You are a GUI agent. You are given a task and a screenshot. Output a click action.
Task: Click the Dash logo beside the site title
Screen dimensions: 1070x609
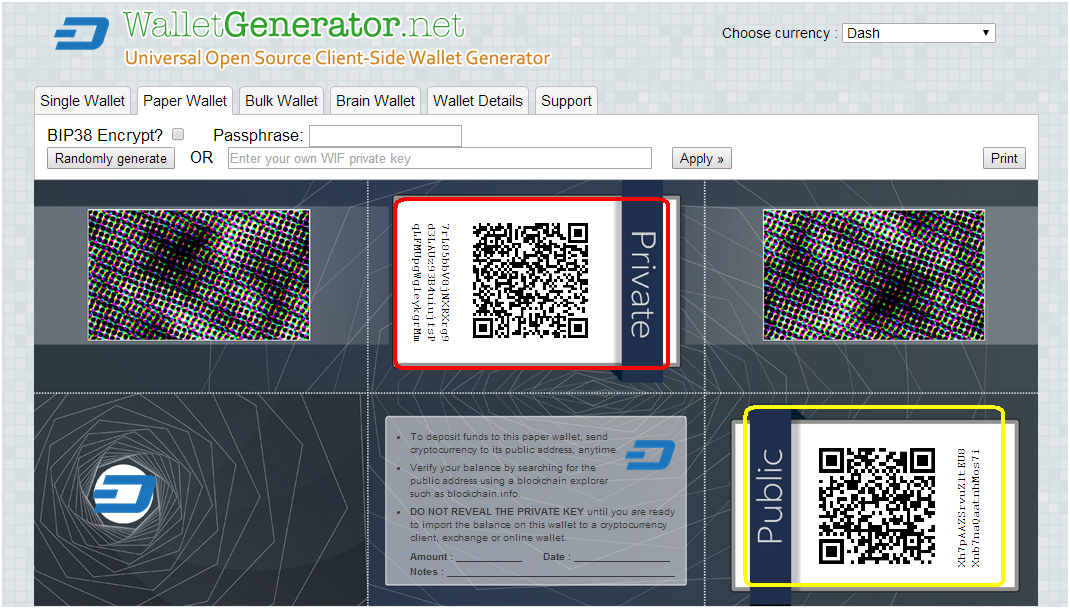pyautogui.click(x=82, y=33)
